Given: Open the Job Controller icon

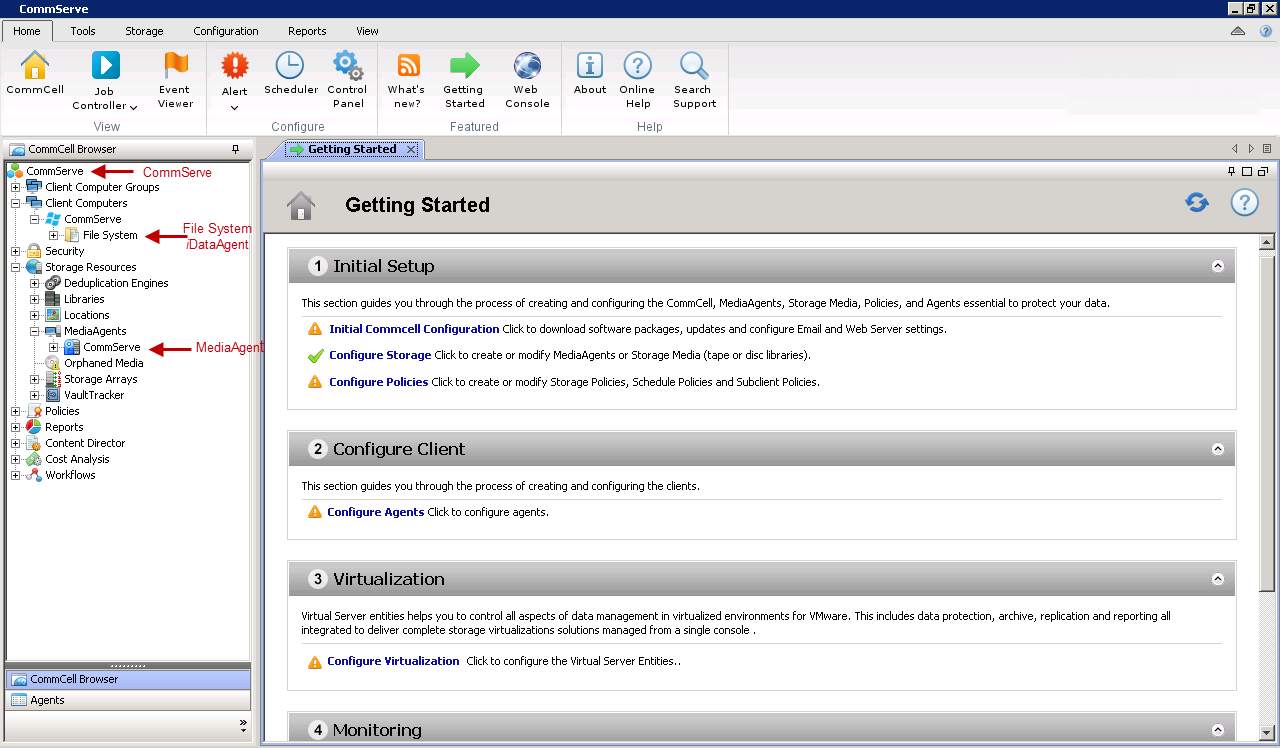Looking at the screenshot, I should click(105, 66).
